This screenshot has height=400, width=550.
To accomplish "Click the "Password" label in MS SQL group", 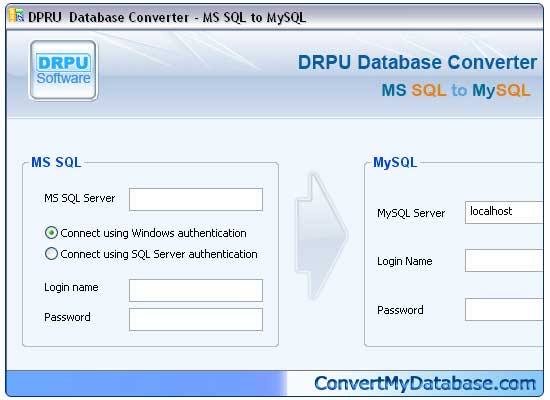I will [x=67, y=317].
